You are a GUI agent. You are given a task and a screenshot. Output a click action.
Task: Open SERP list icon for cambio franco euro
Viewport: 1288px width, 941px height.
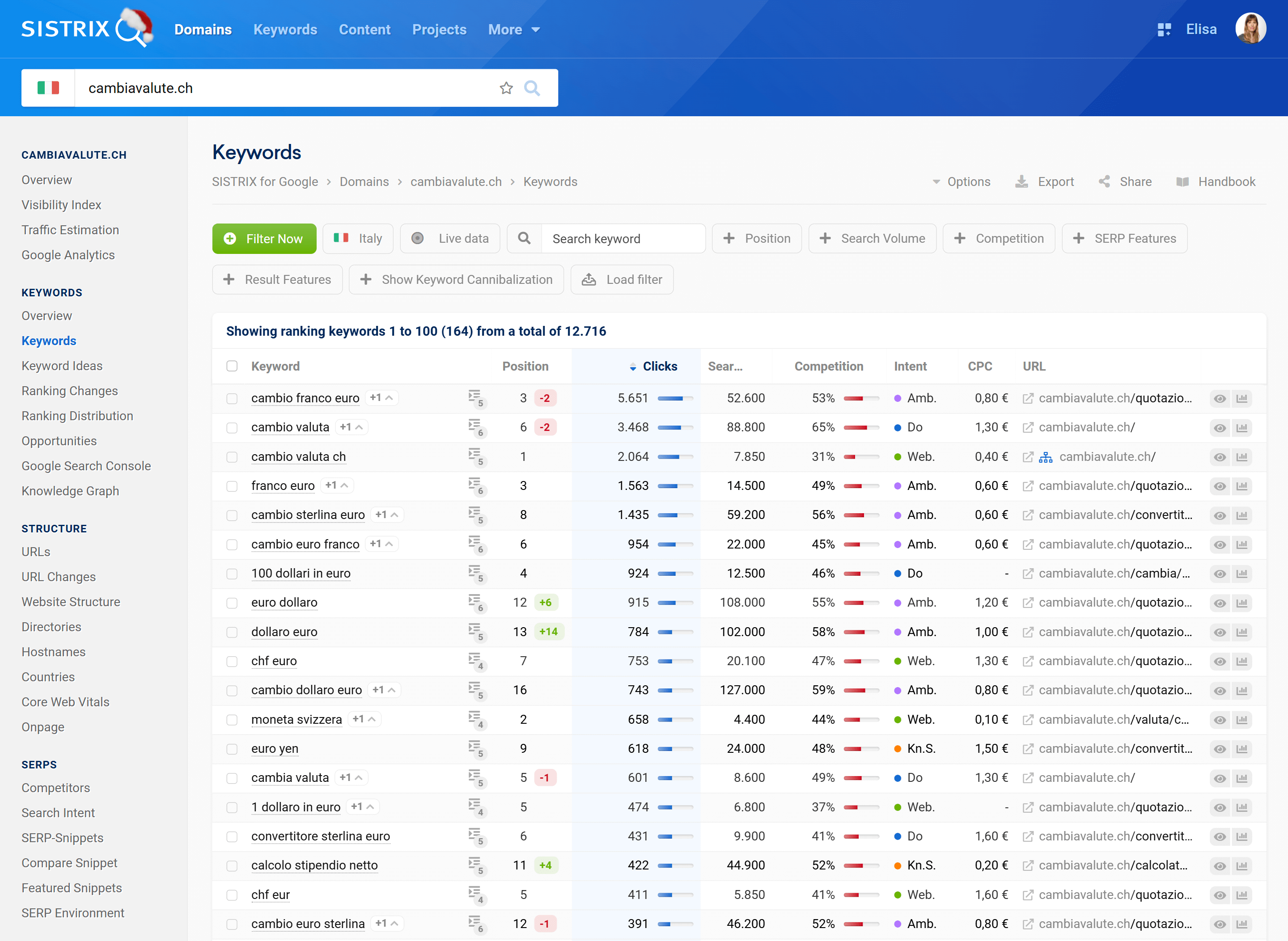coord(475,397)
